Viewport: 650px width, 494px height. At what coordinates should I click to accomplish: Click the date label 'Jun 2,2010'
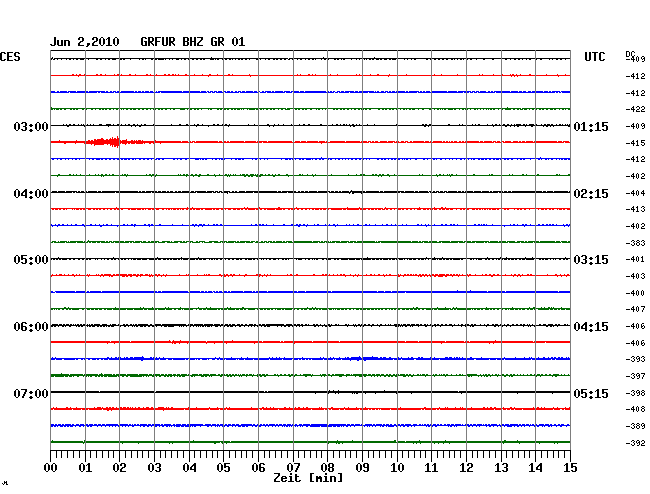coord(85,42)
